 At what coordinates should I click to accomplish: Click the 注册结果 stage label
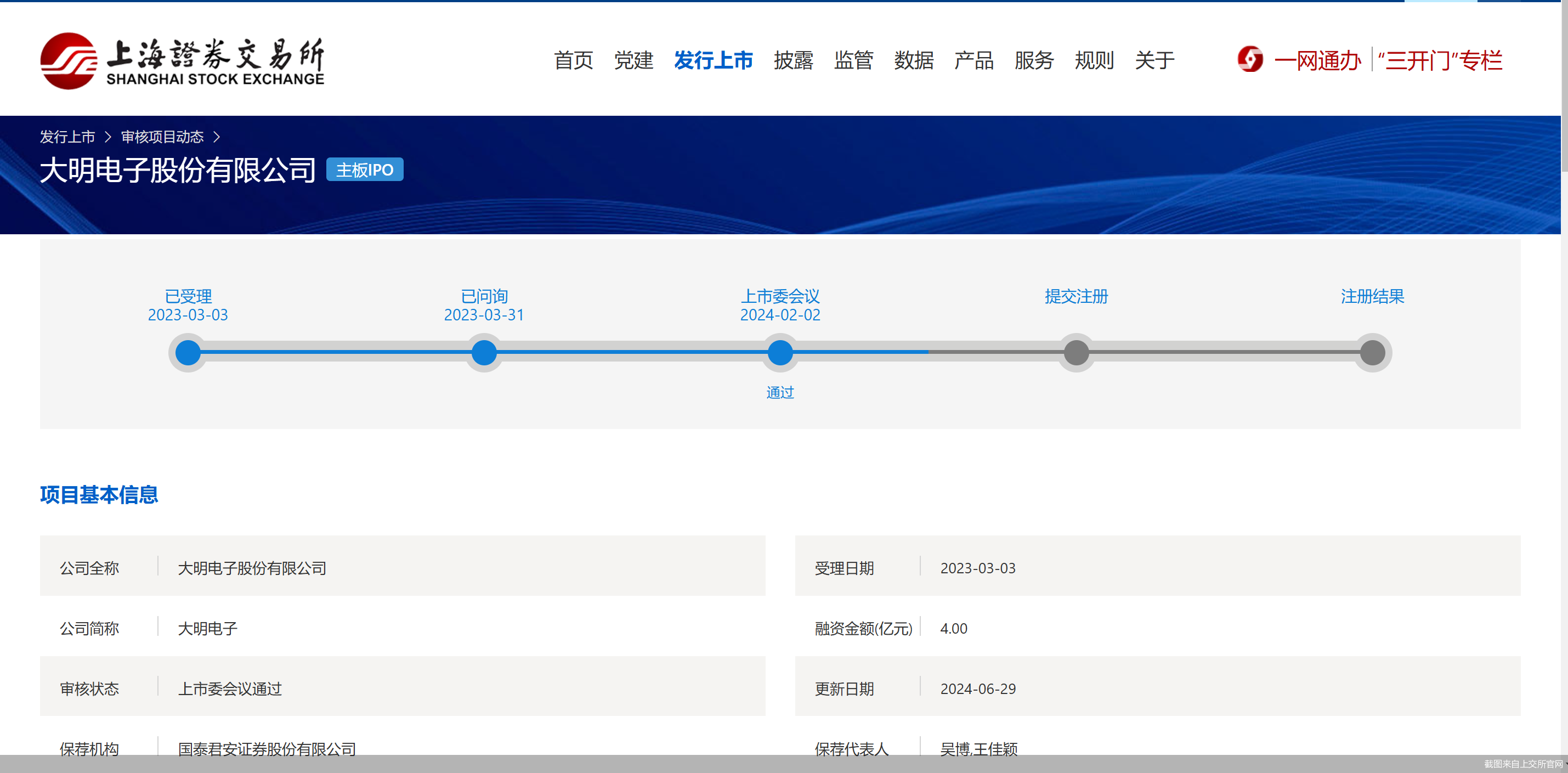coord(1373,296)
